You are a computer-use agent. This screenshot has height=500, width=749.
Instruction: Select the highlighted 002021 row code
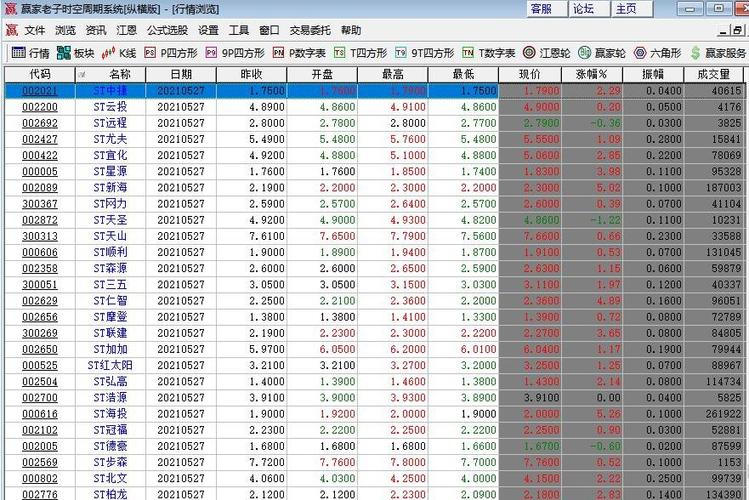point(40,91)
